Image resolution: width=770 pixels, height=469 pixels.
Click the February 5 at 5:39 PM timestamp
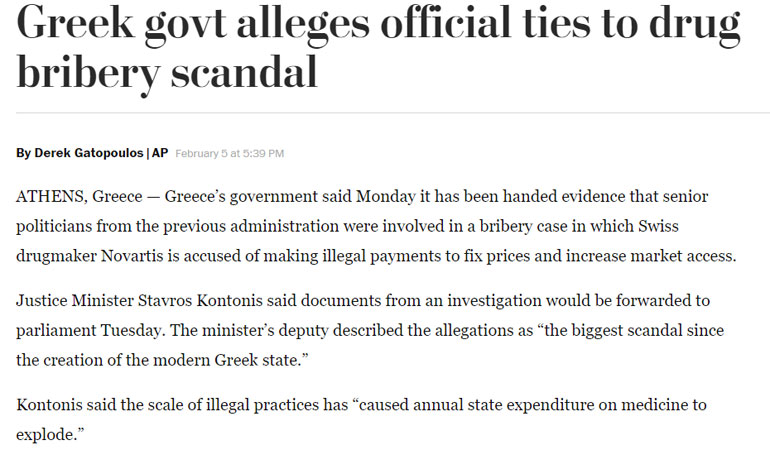[x=230, y=153]
